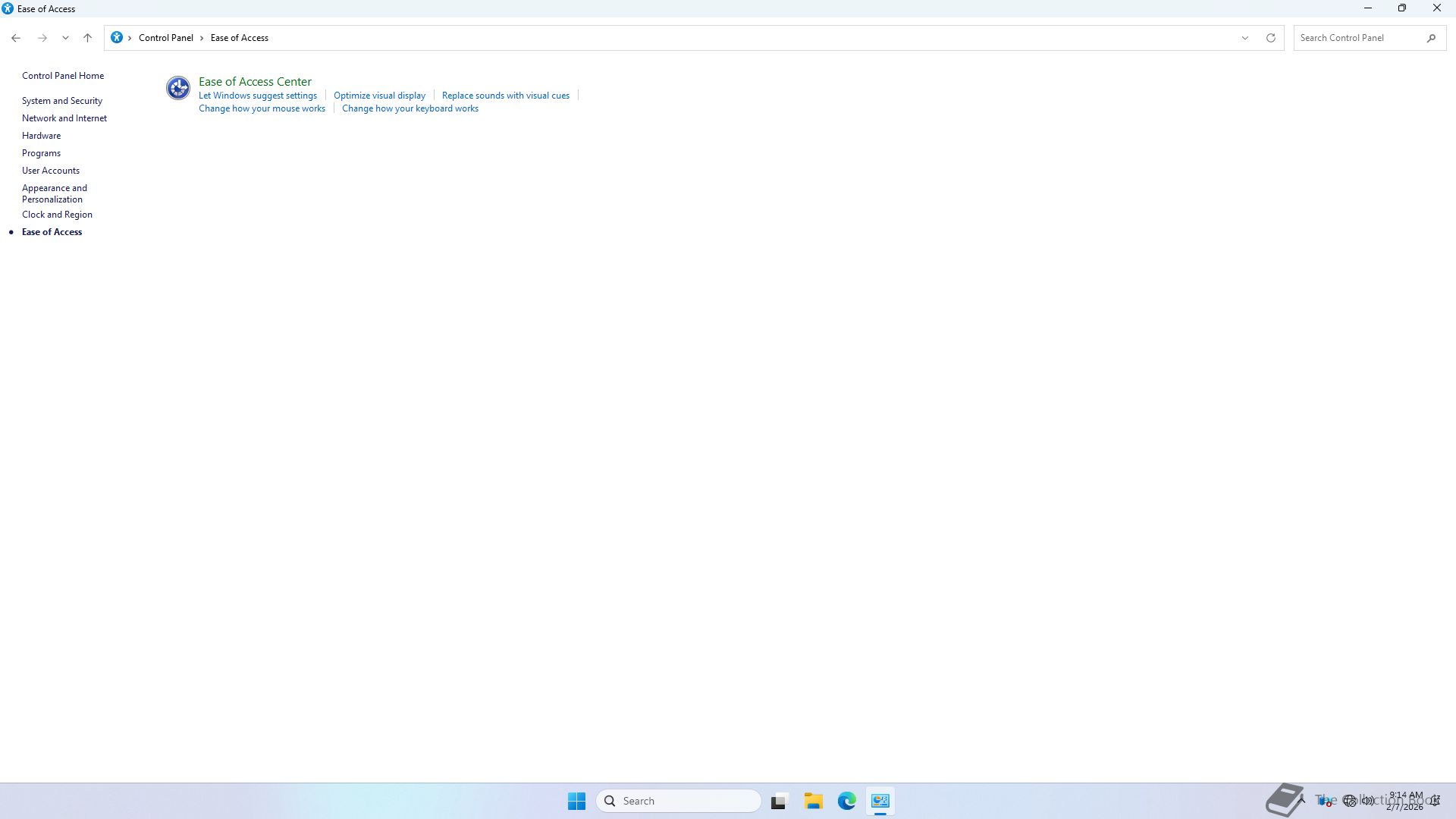
Task: Open File Explorer from the taskbar
Action: [813, 801]
